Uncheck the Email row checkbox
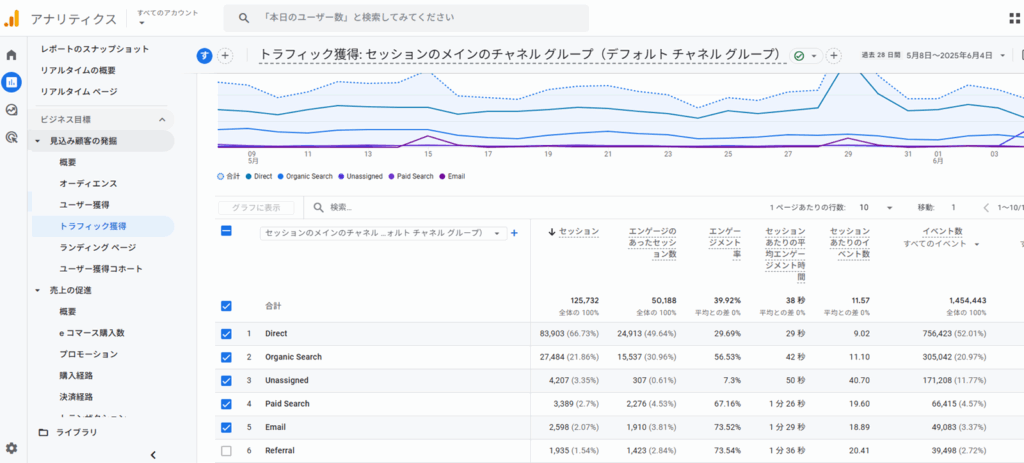 point(226,428)
